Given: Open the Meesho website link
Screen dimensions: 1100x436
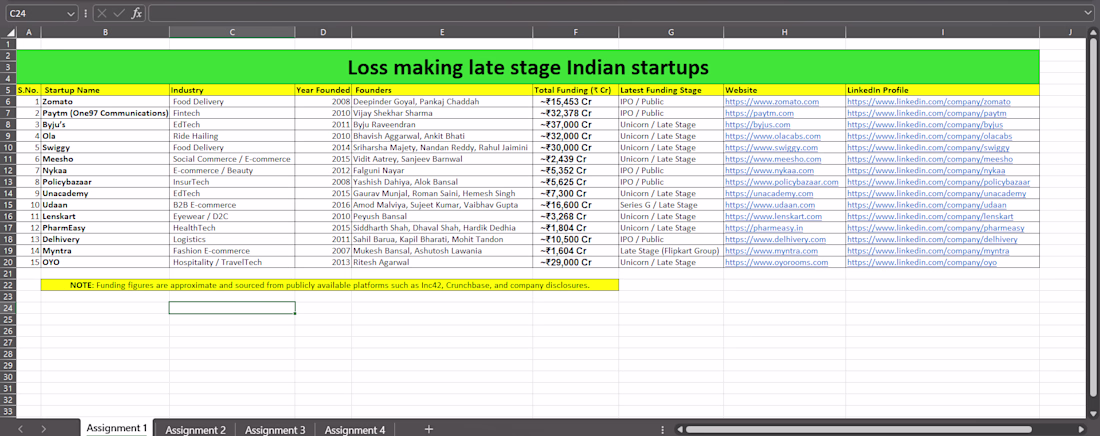Looking at the screenshot, I should pos(772,159).
